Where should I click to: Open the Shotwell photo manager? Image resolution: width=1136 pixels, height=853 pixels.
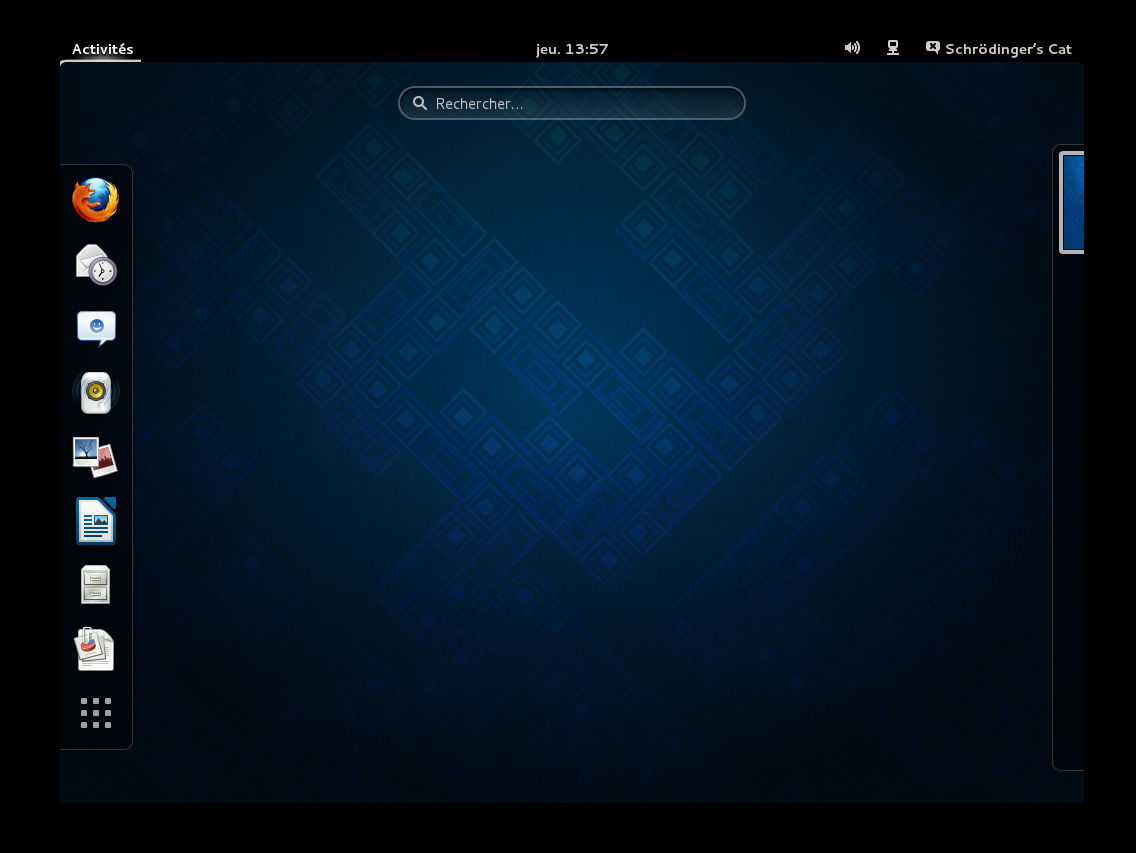click(96, 457)
